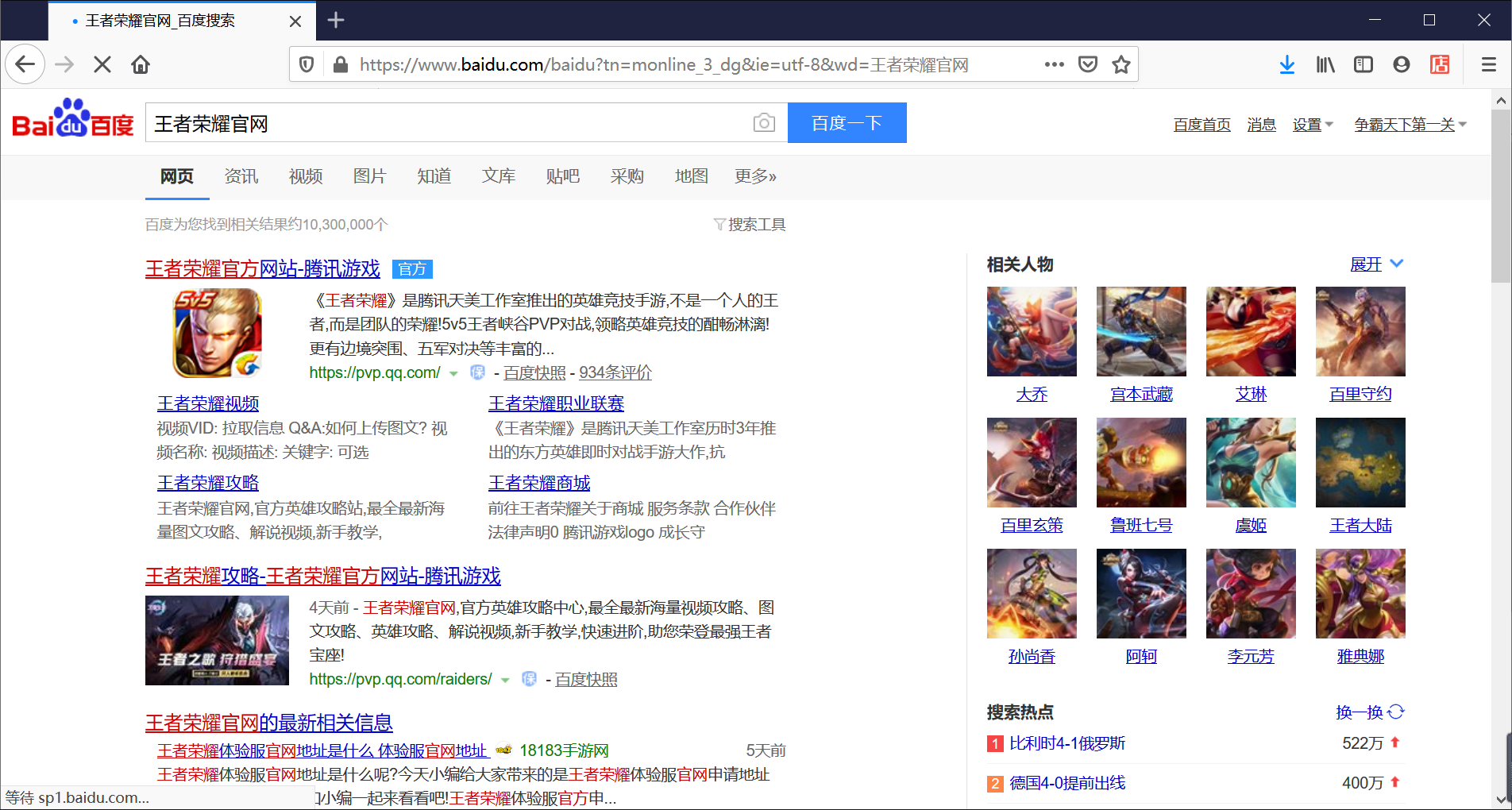Viewport: 1512px width, 810px height.
Task: Click the browser forward arrow
Action: click(x=64, y=64)
